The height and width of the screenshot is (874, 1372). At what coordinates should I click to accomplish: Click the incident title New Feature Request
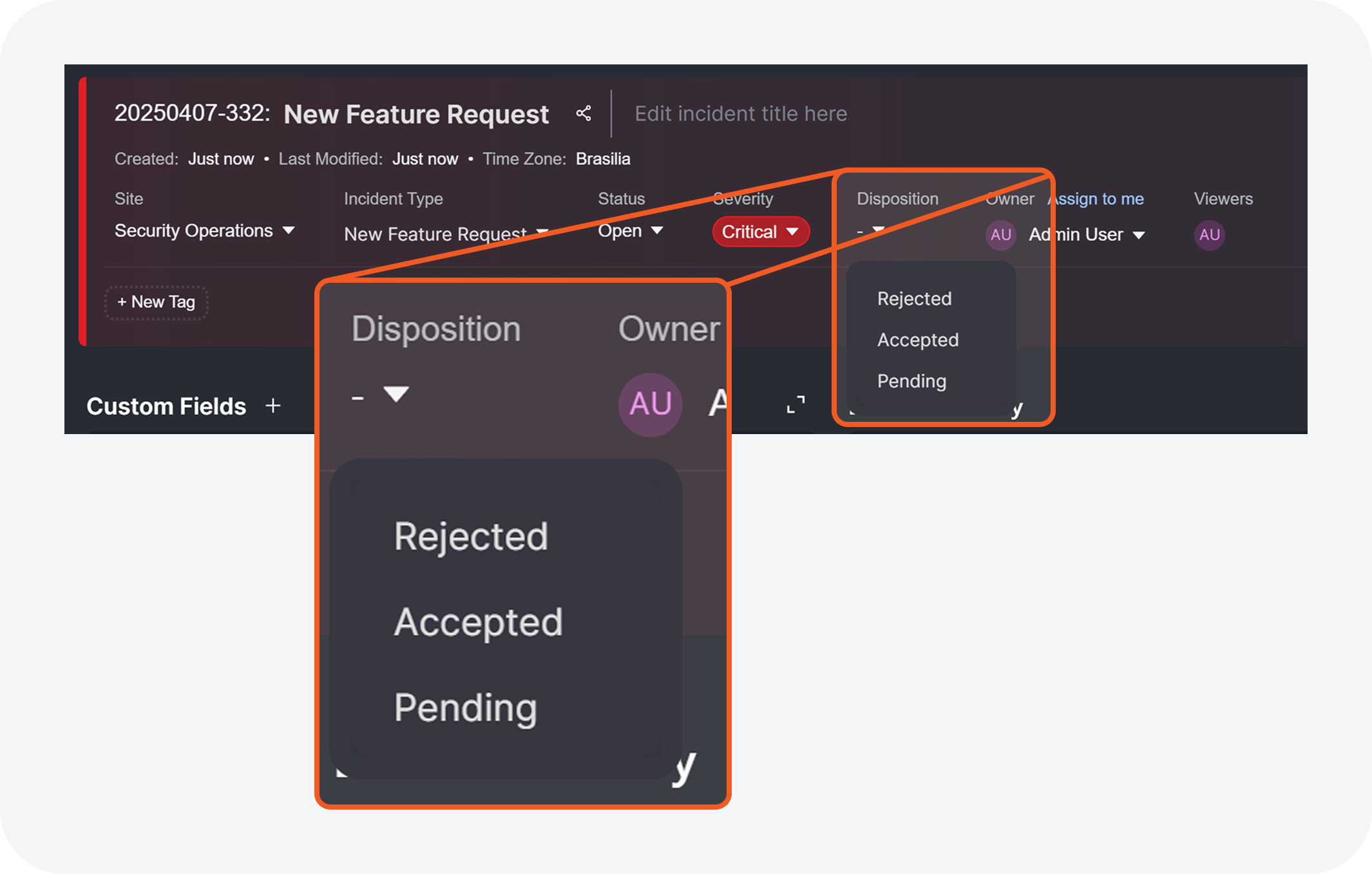click(416, 114)
